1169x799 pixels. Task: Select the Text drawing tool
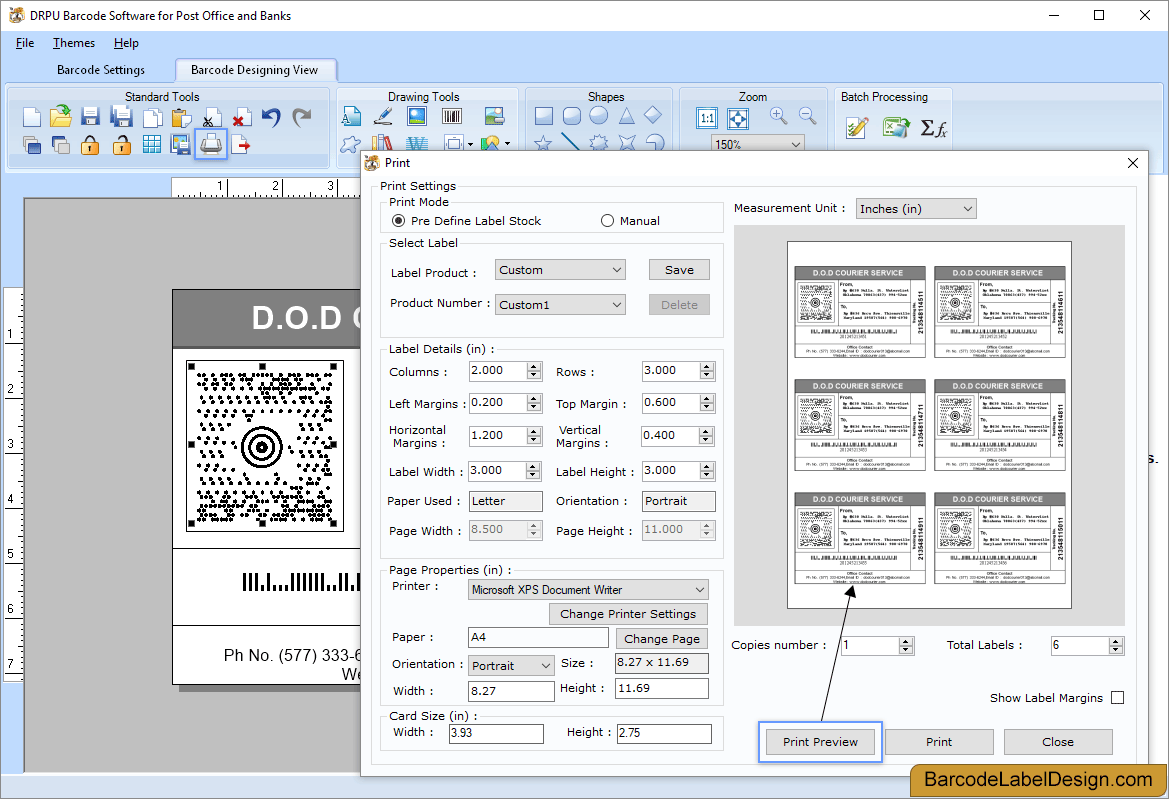353,117
